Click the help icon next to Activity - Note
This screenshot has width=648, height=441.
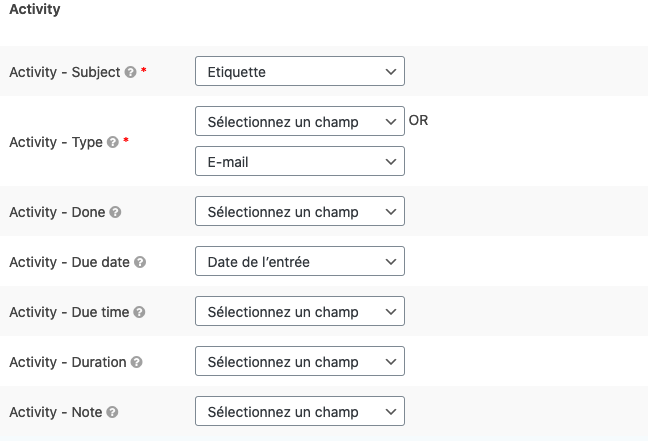coord(112,412)
